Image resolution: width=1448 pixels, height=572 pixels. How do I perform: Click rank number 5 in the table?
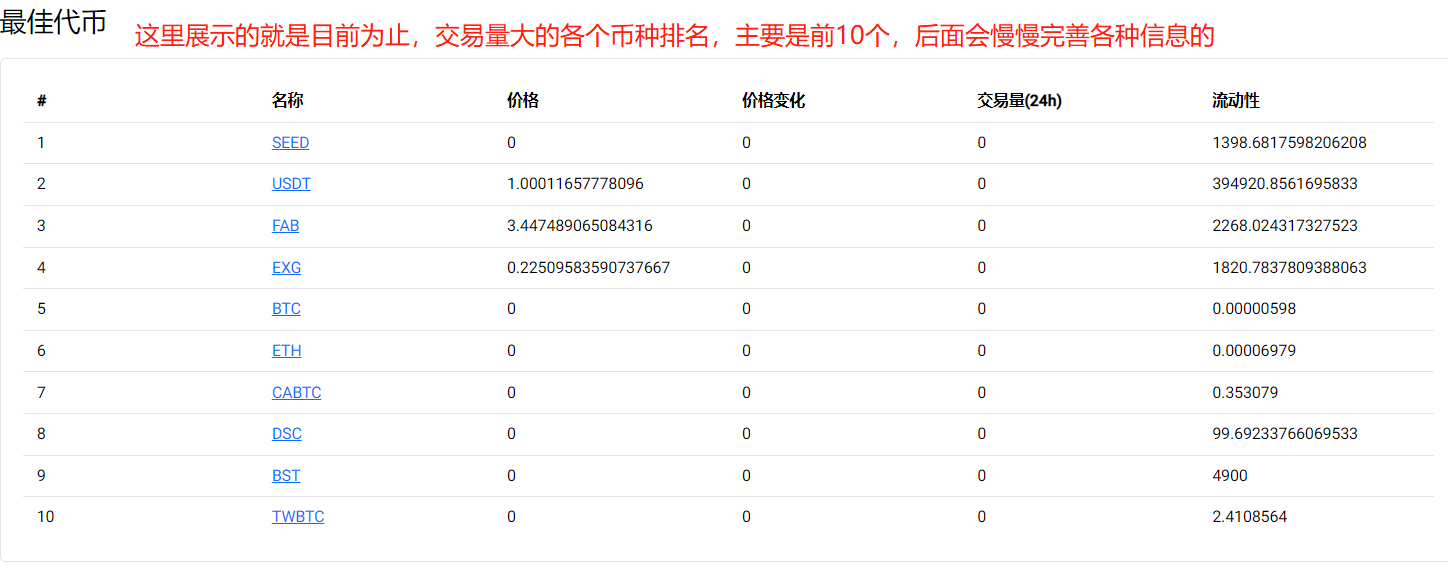pyautogui.click(x=41, y=309)
